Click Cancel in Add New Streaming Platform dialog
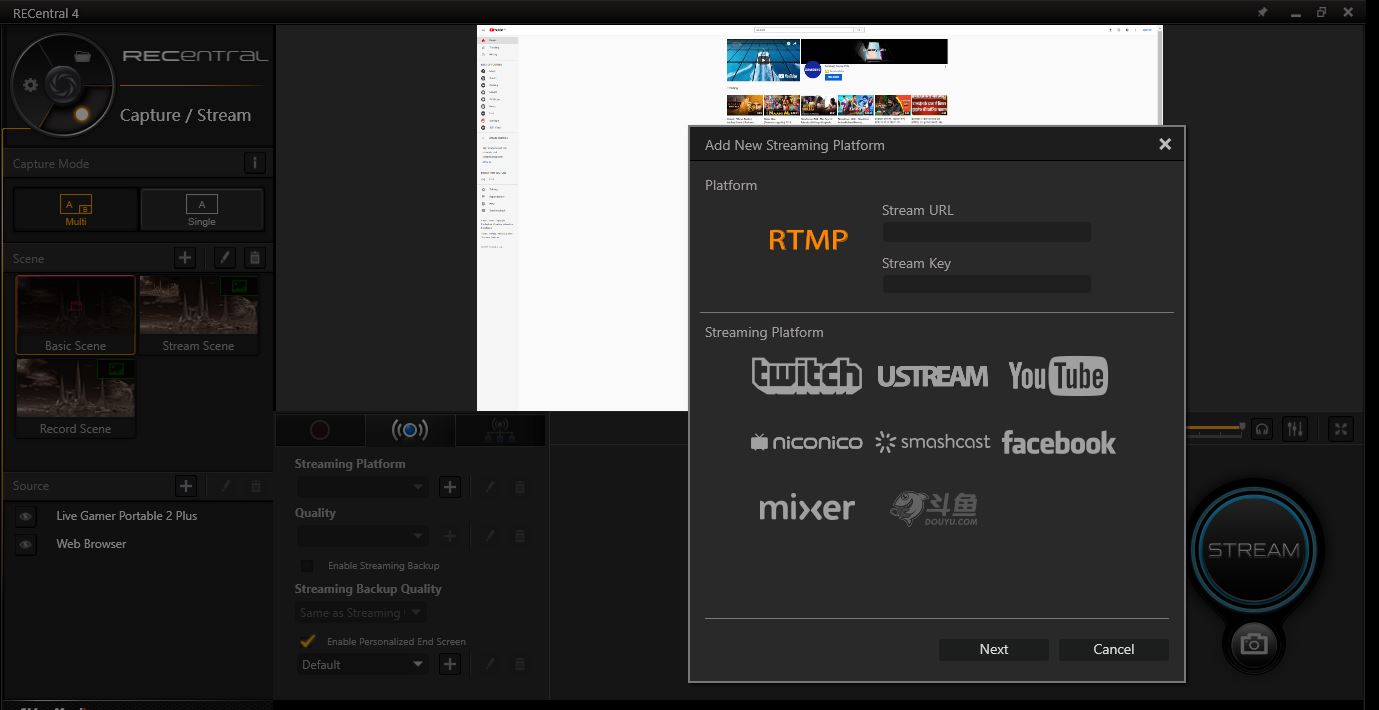This screenshot has height=710, width=1379. tap(1114, 649)
